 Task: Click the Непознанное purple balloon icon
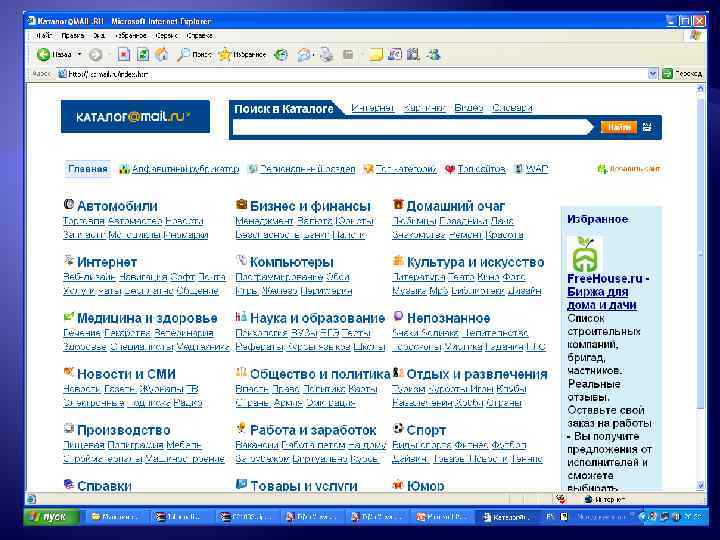click(398, 316)
